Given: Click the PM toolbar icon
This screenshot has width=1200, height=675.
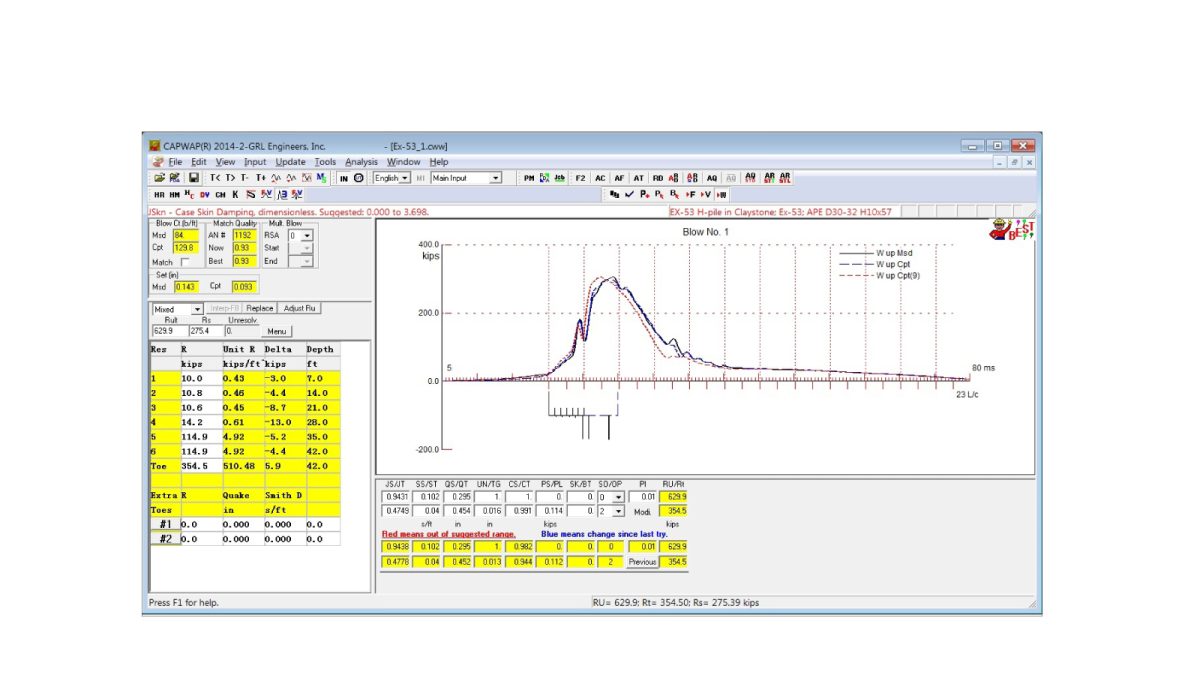Looking at the screenshot, I should [x=529, y=178].
